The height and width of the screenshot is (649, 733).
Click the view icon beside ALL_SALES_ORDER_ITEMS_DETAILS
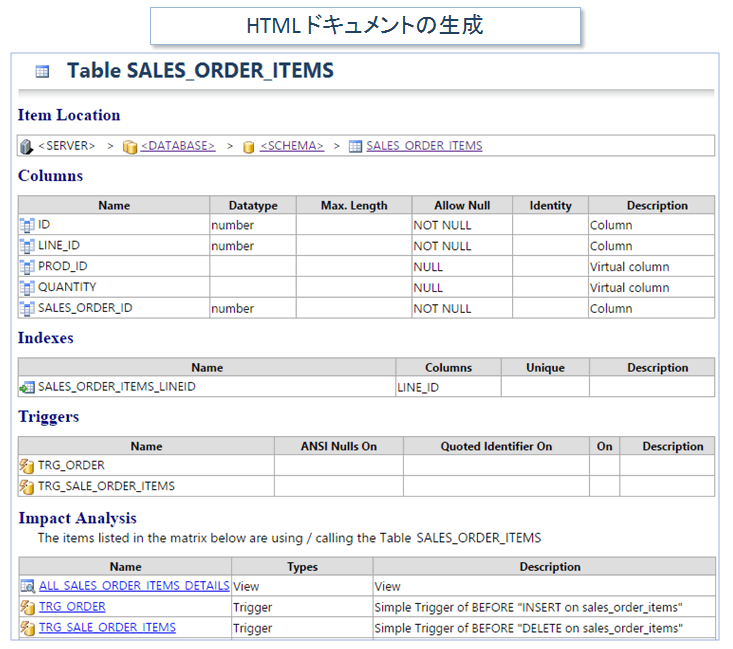pos(27,586)
